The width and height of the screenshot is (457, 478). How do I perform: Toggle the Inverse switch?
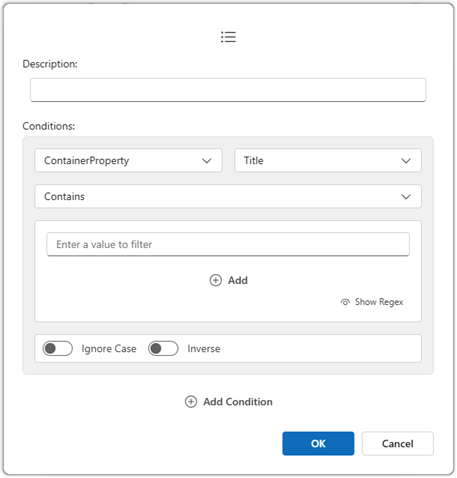[163, 349]
